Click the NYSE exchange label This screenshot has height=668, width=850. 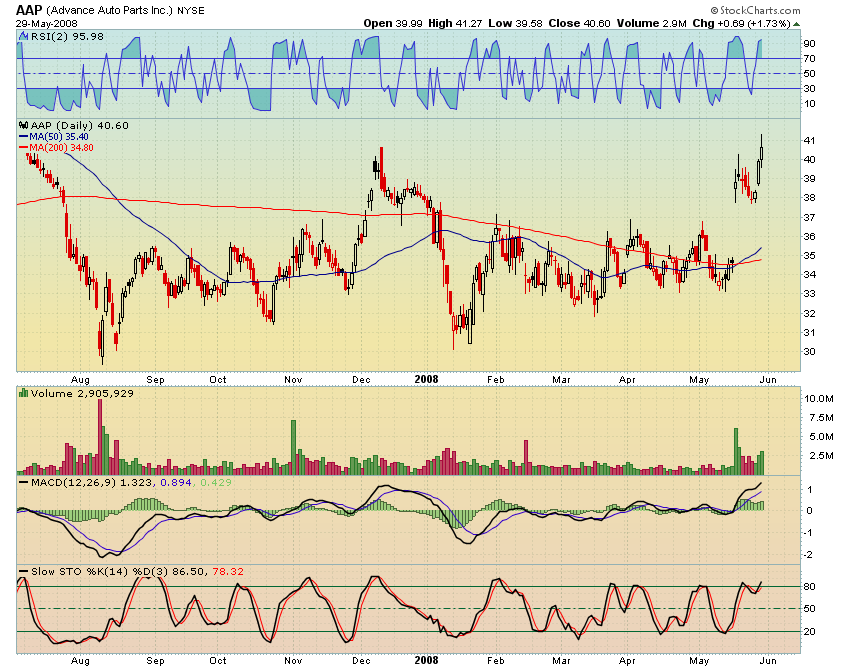tap(191, 11)
